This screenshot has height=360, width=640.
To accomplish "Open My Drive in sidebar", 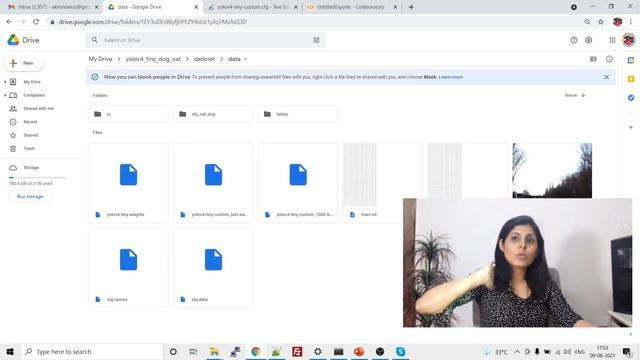I will pyautogui.click(x=32, y=82).
